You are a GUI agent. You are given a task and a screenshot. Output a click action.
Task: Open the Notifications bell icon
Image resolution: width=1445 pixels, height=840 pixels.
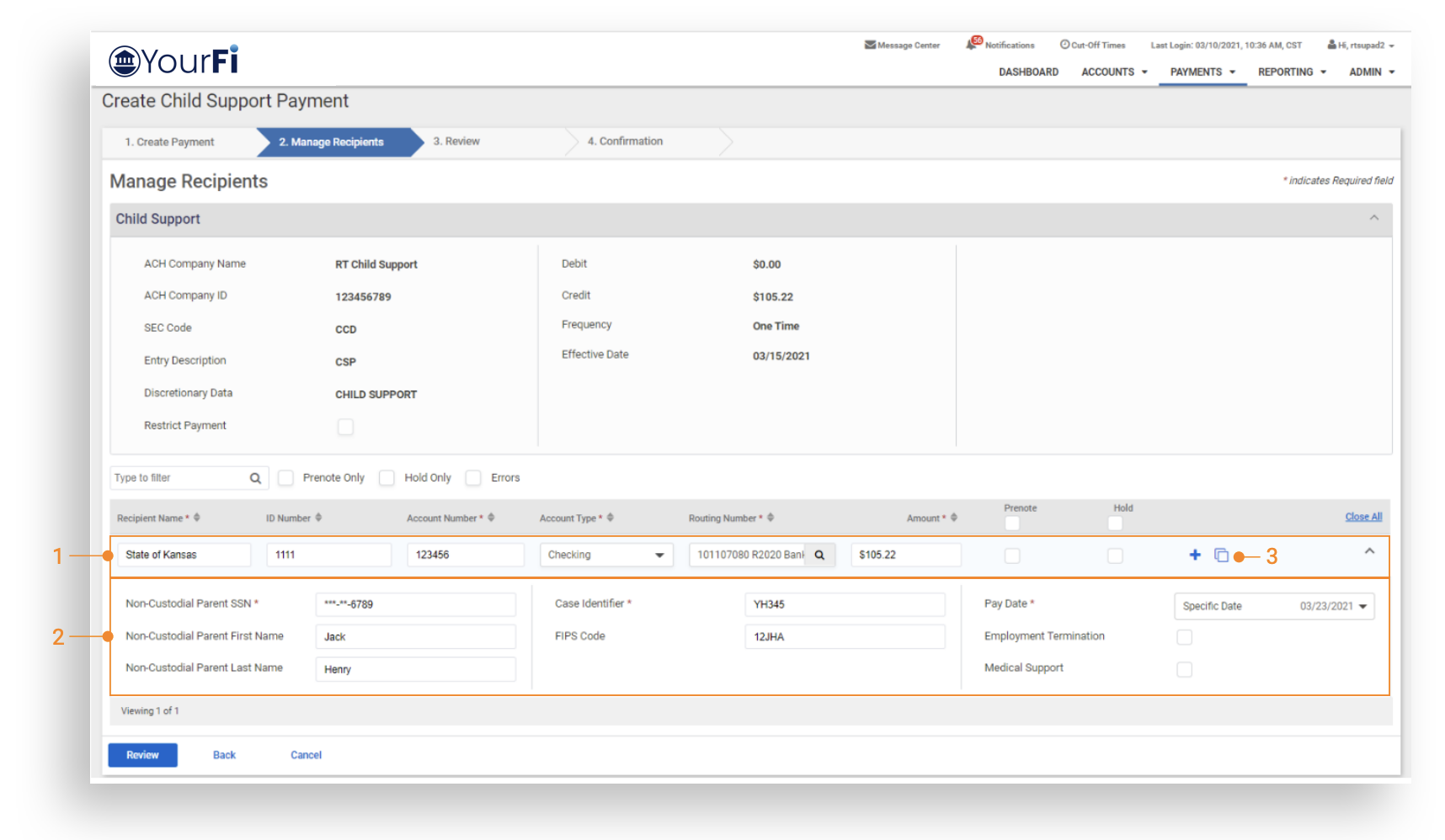[x=973, y=44]
